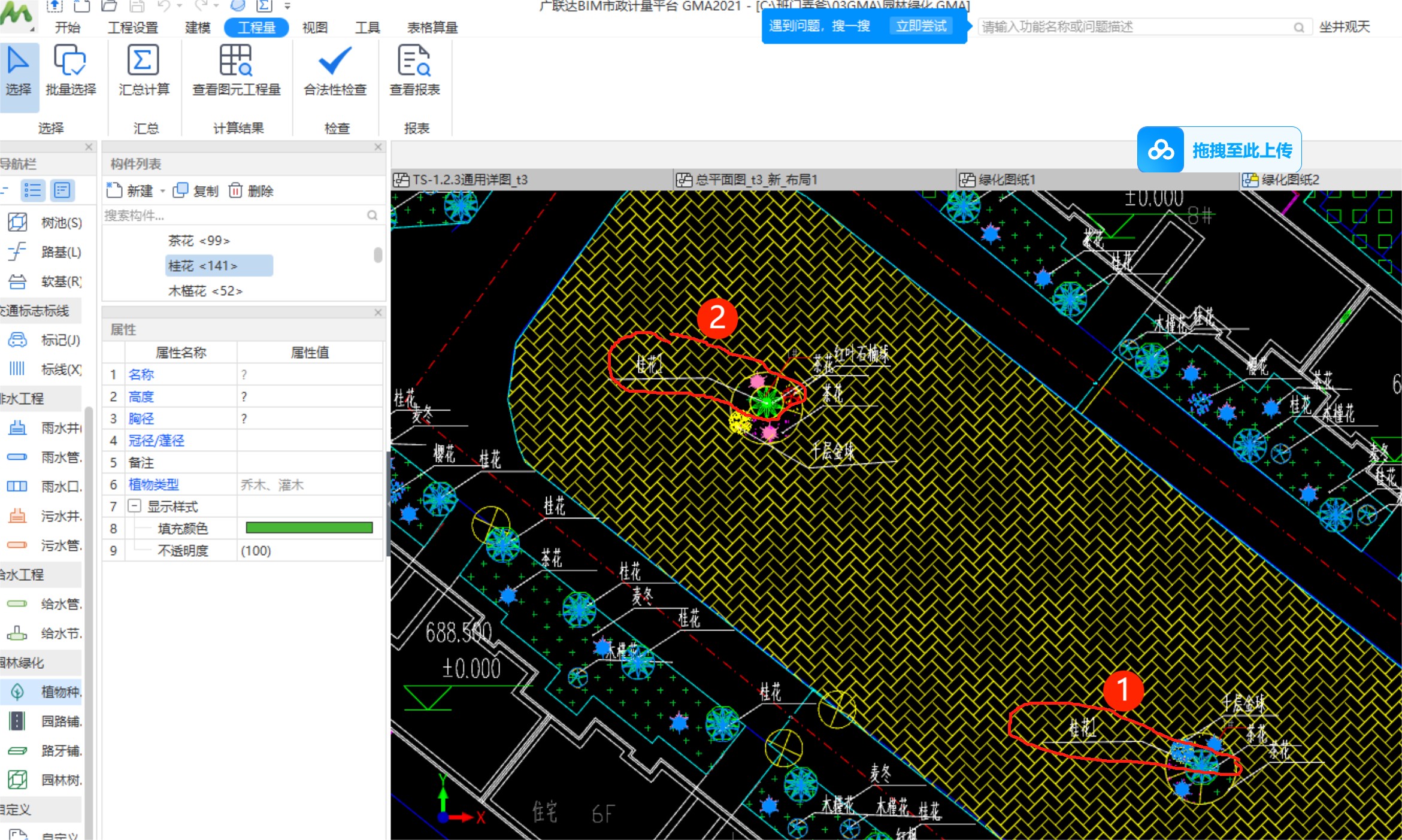Select 污水管 sewage pipe item
This screenshot has height=840, width=1402.
click(45, 545)
